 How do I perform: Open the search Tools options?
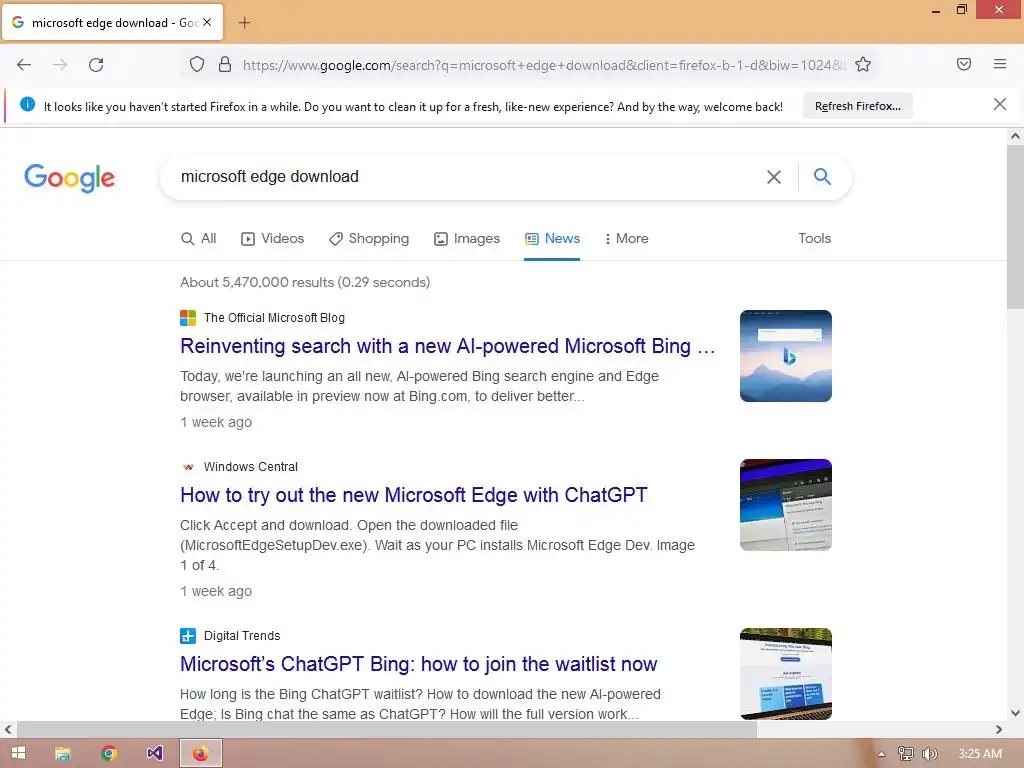814,238
